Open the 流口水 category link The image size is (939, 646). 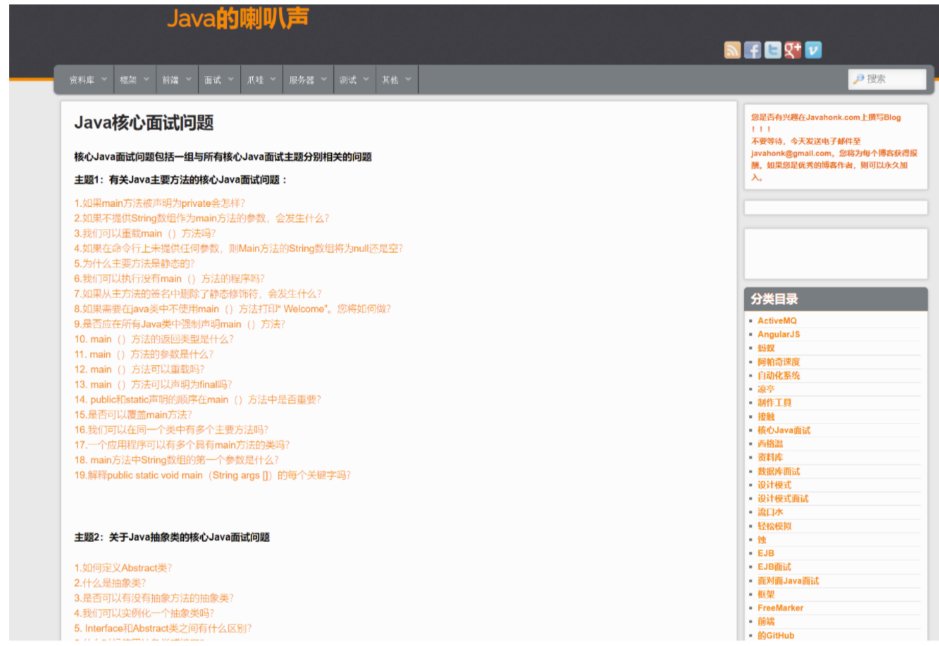coord(770,512)
